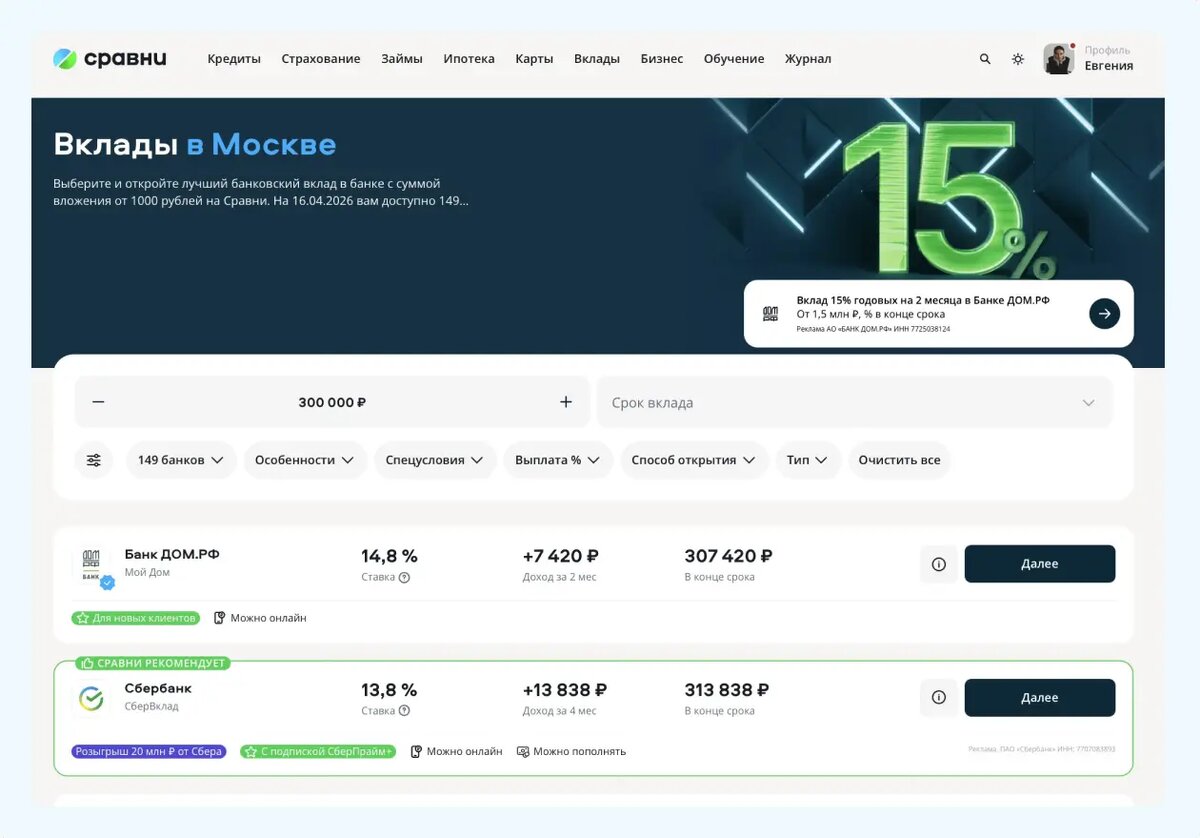The image size is (1200, 838).
Task: Open the Срок вклада dropdown
Action: pos(855,402)
